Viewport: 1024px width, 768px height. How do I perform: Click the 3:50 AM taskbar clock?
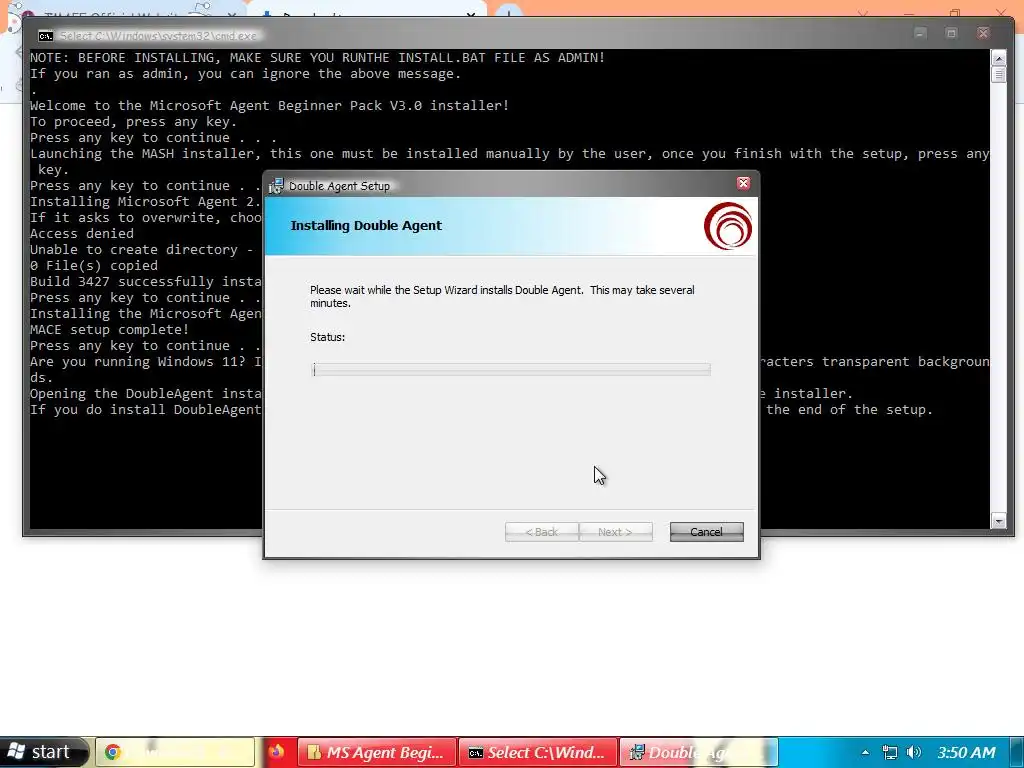click(966, 752)
